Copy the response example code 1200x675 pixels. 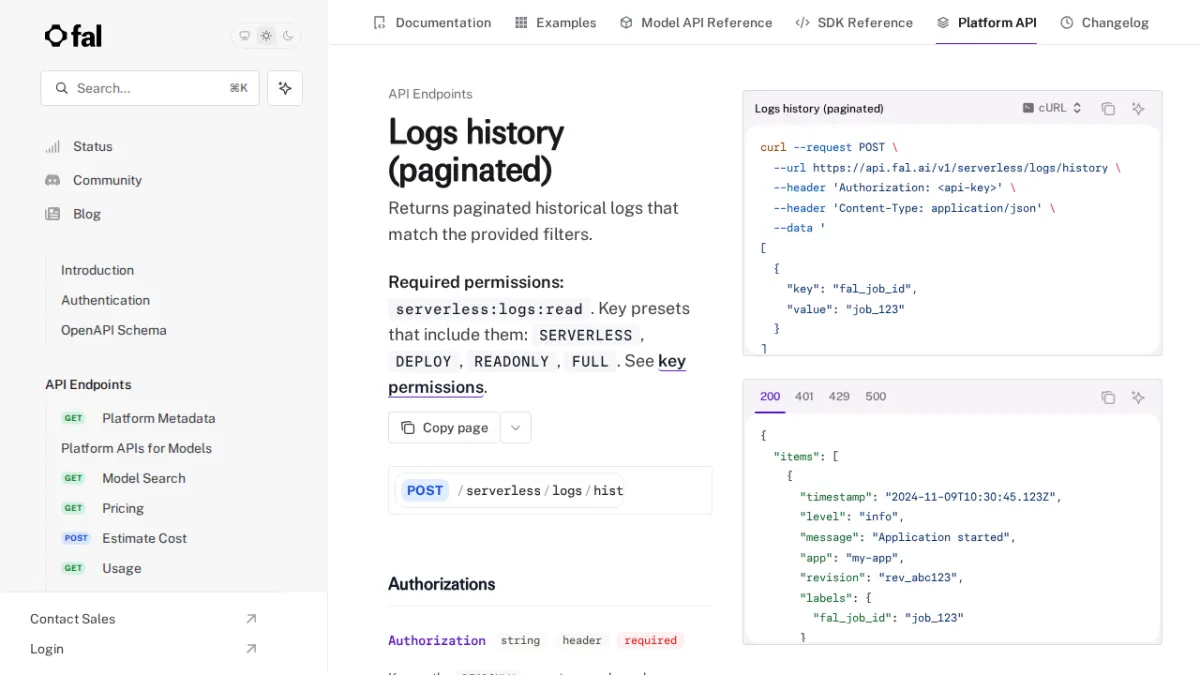1108,397
